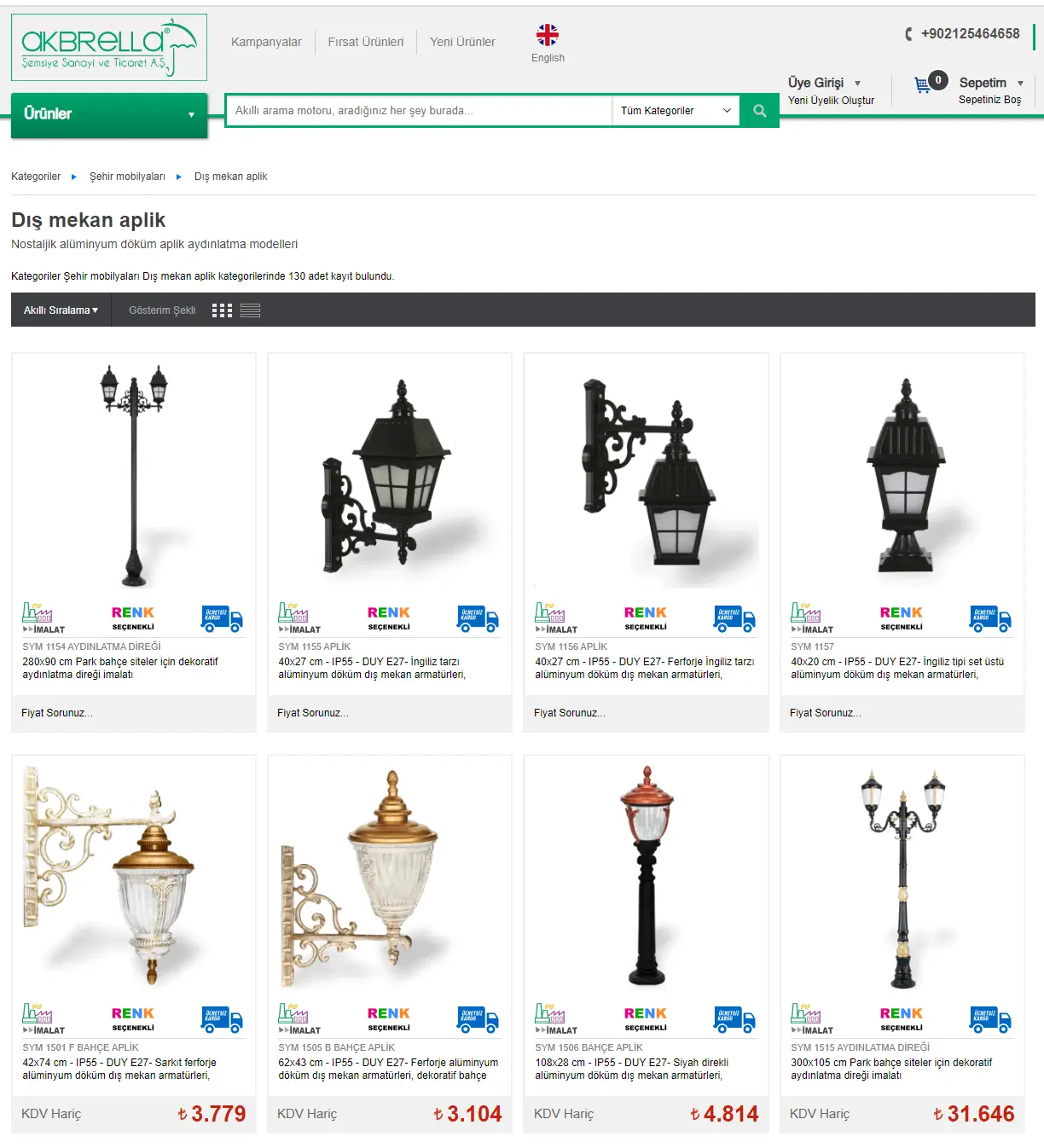Click Yeni Üyelik Oluştur link

pos(831,101)
